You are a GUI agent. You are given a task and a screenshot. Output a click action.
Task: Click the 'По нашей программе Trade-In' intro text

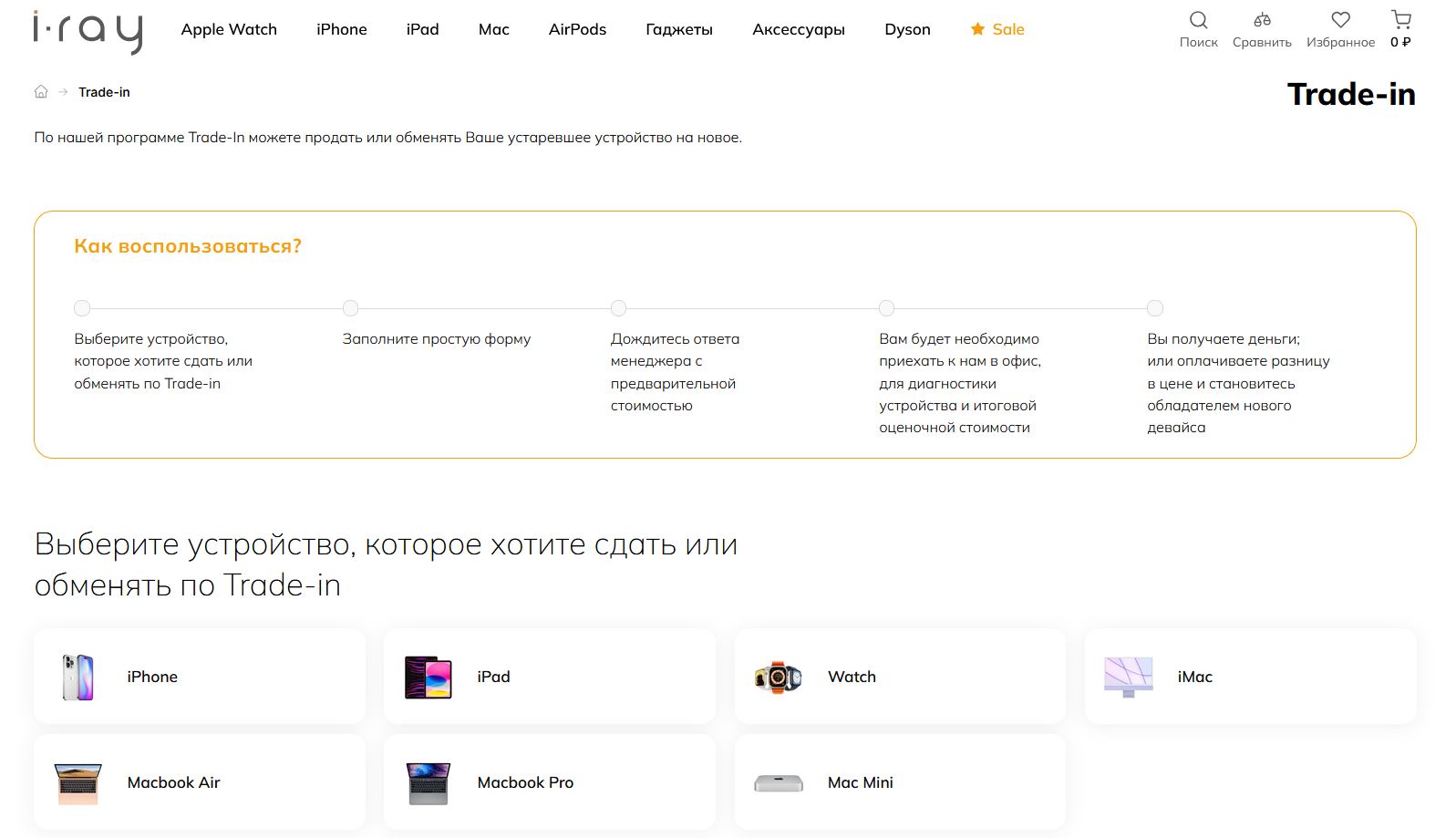(x=387, y=138)
